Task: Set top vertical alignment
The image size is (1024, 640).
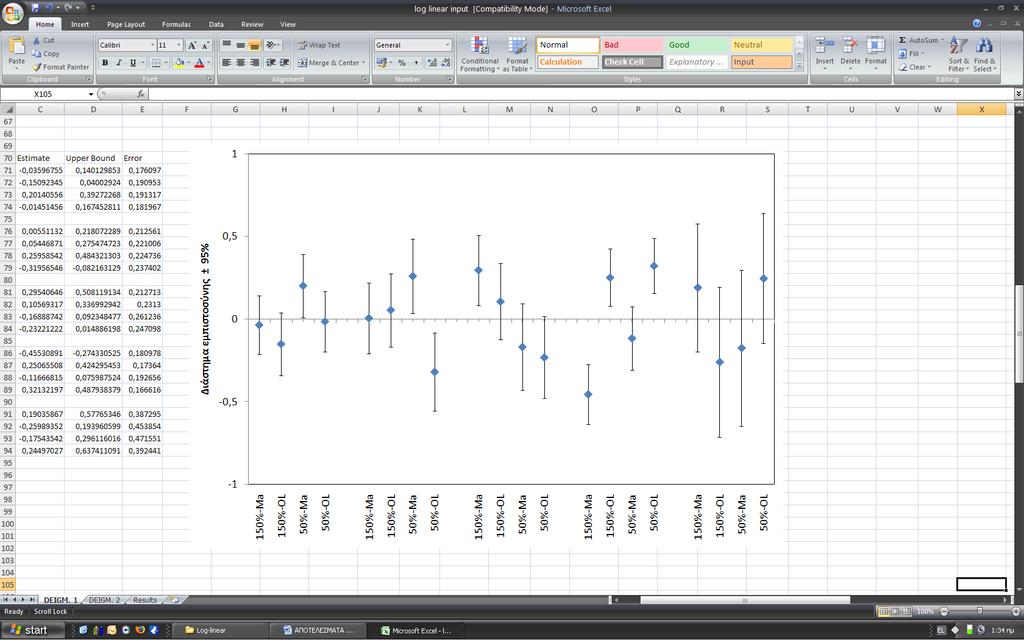Action: click(x=226, y=45)
